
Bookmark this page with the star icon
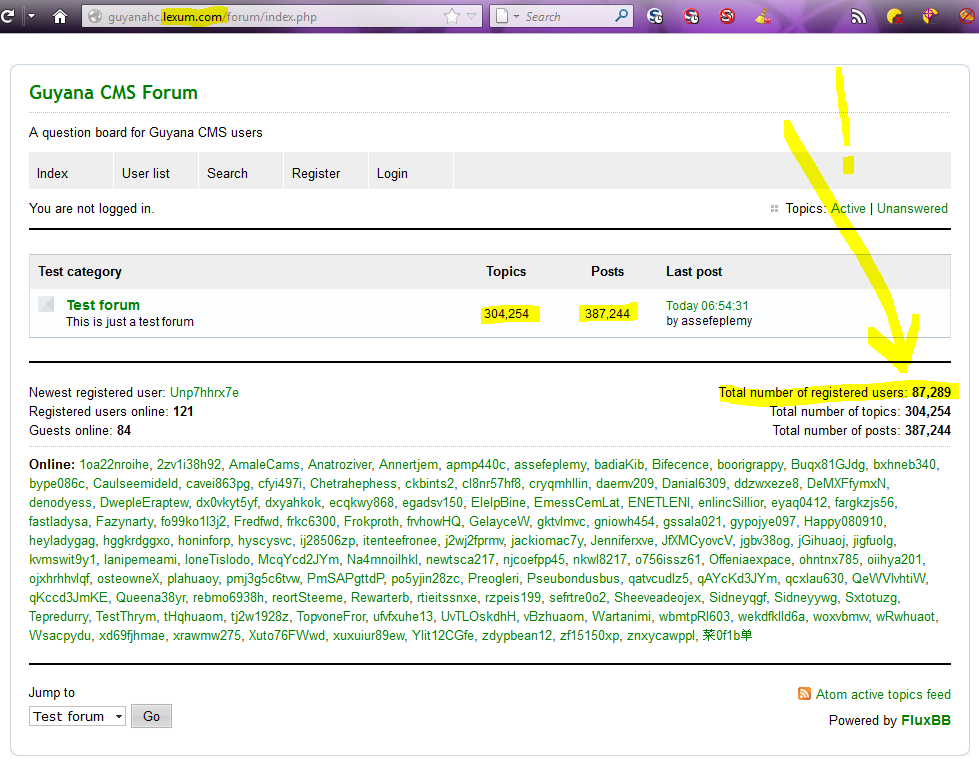(x=451, y=16)
